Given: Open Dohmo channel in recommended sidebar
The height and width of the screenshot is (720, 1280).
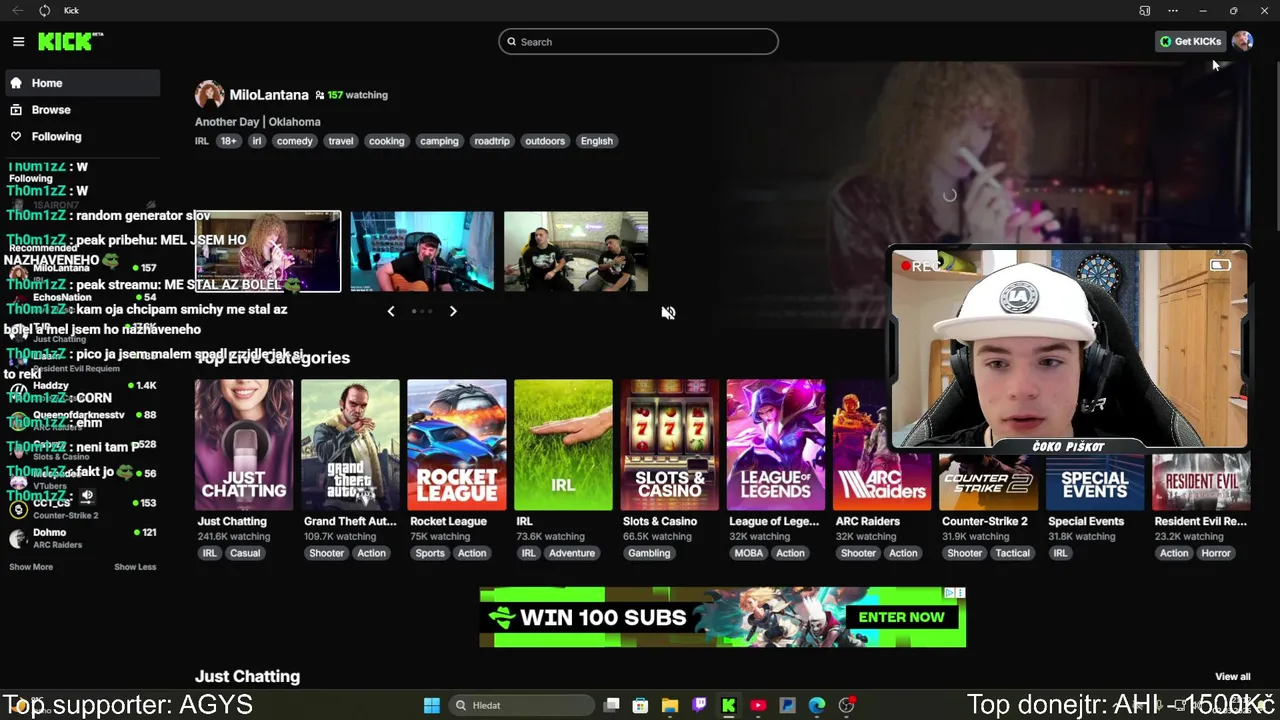Looking at the screenshot, I should pyautogui.click(x=82, y=538).
